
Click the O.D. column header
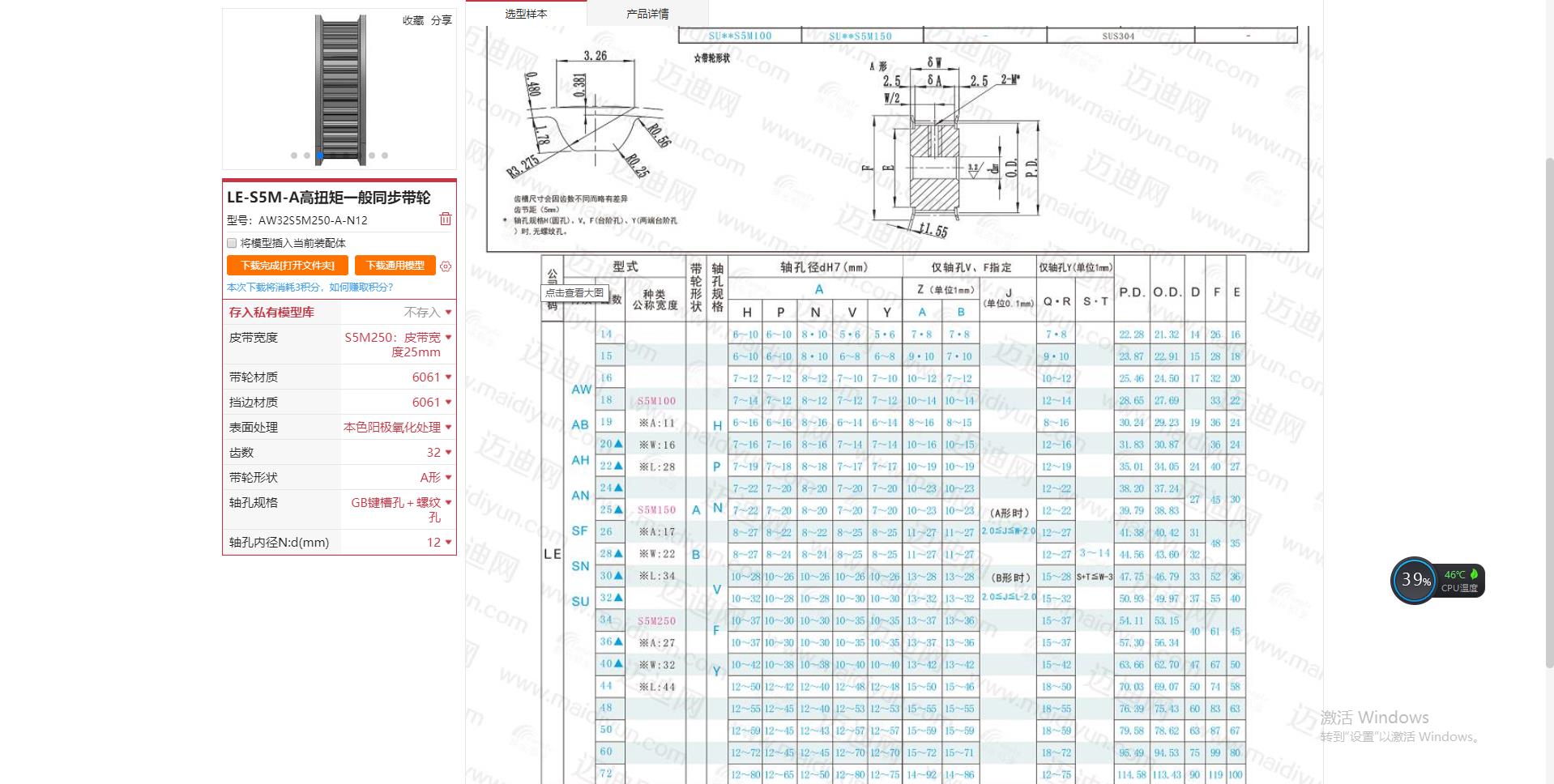(x=1167, y=292)
